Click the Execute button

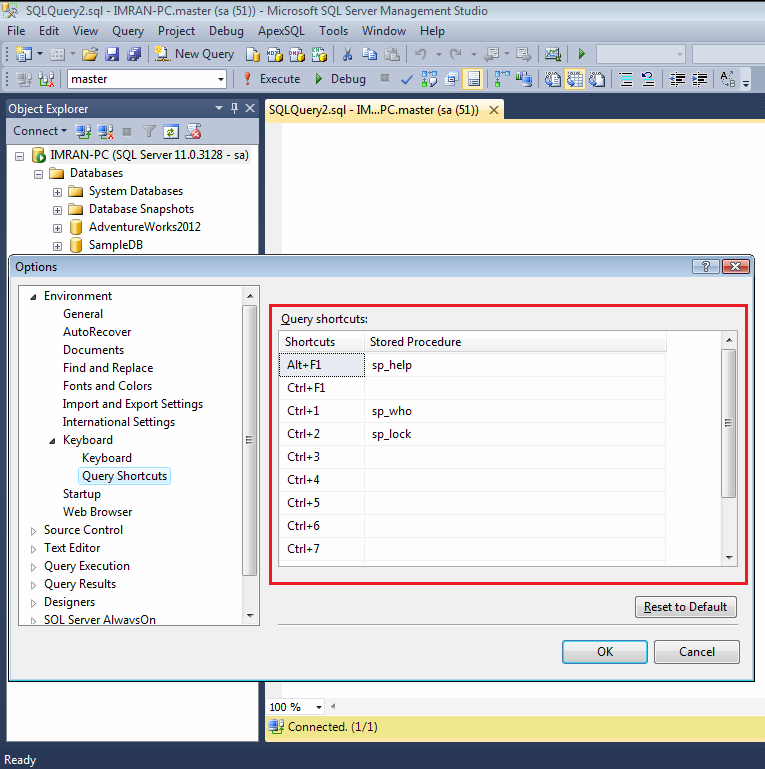(272, 79)
